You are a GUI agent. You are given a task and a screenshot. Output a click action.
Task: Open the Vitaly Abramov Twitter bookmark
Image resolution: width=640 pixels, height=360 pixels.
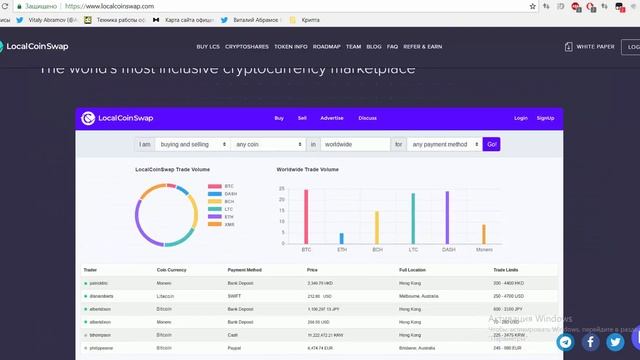(x=46, y=20)
